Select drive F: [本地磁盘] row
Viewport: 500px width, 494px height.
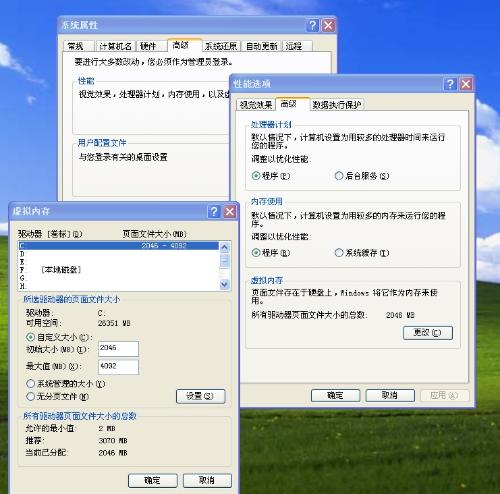tap(119, 270)
